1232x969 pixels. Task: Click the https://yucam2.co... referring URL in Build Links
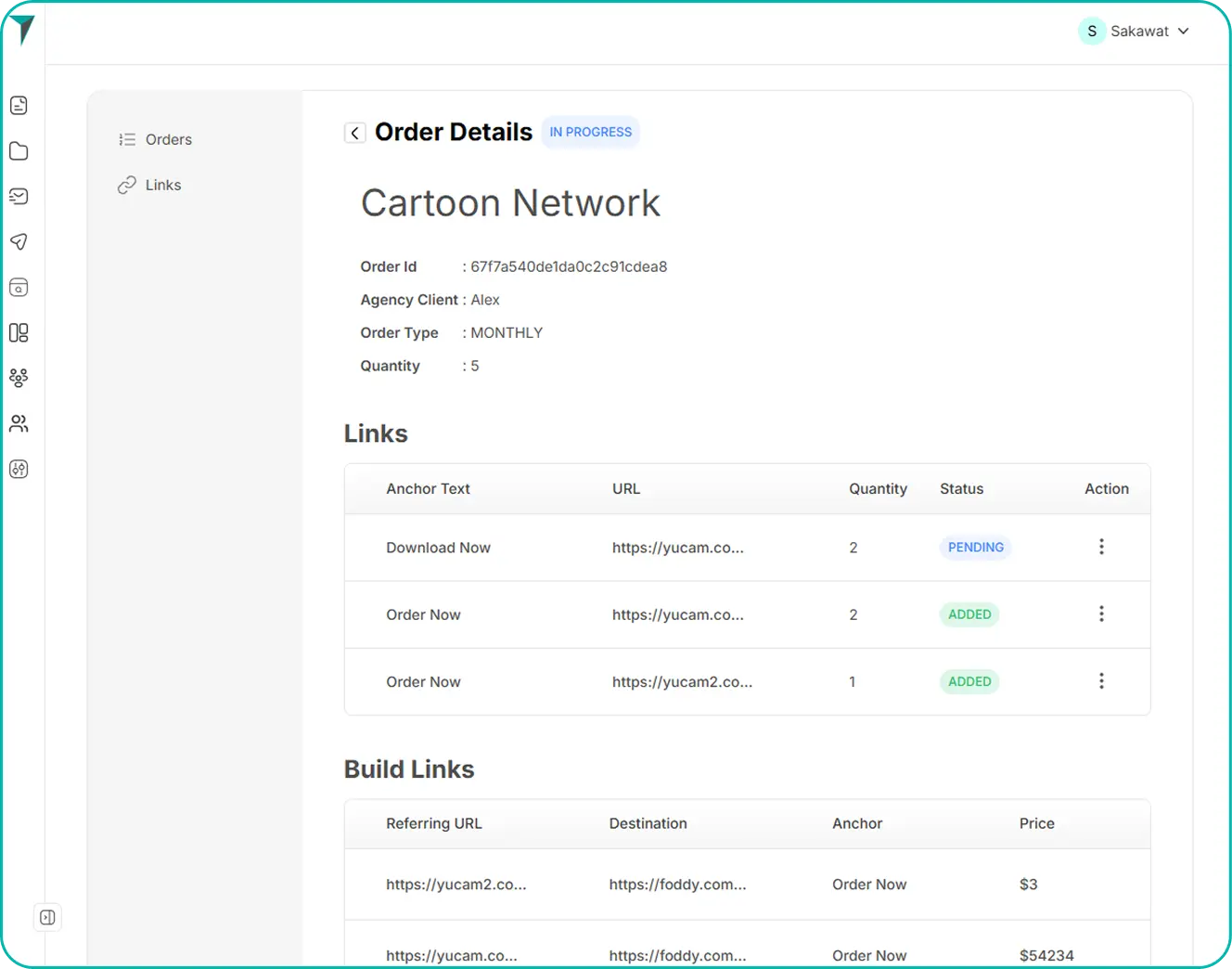coord(456,885)
